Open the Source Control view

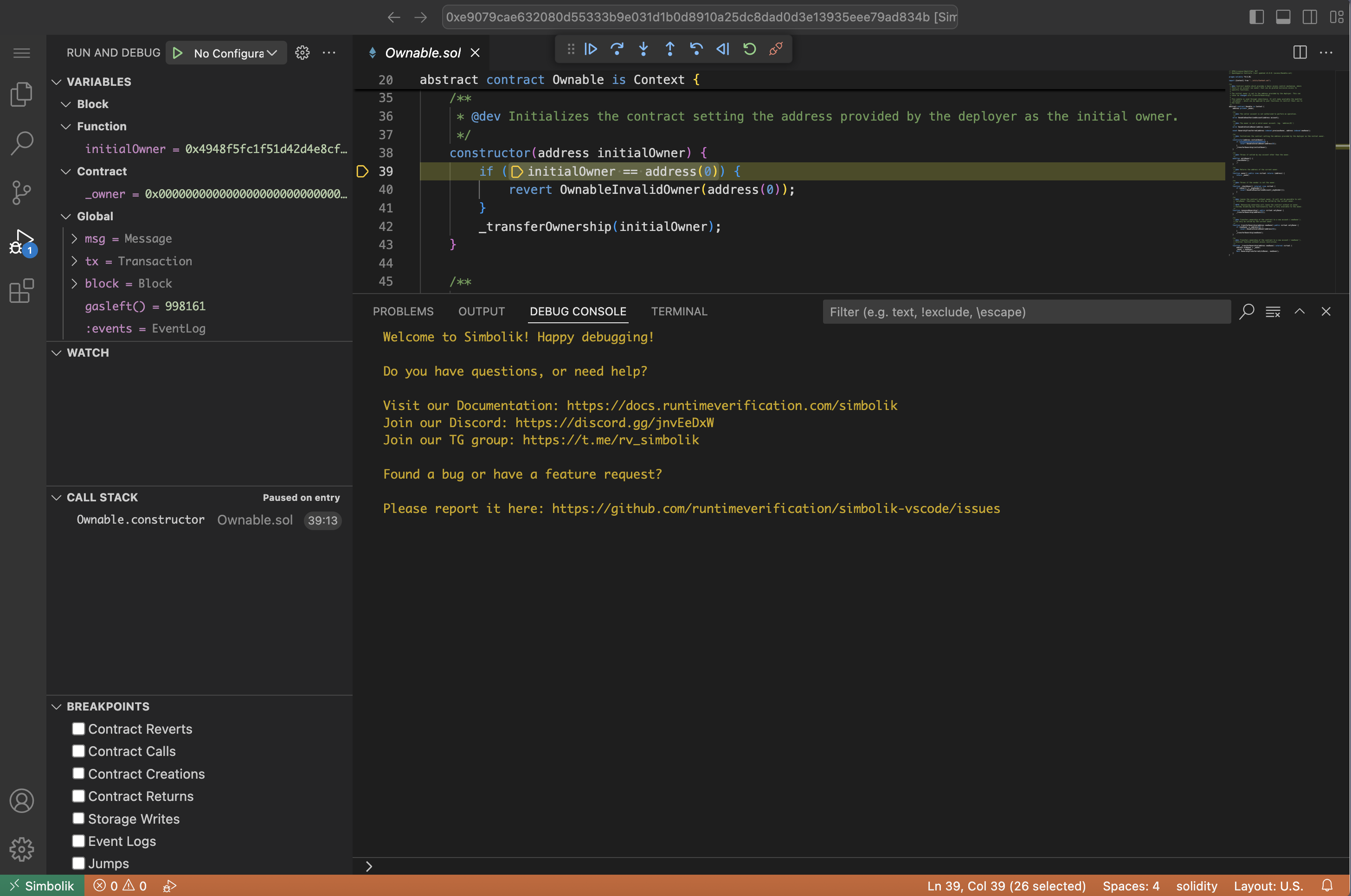22,192
